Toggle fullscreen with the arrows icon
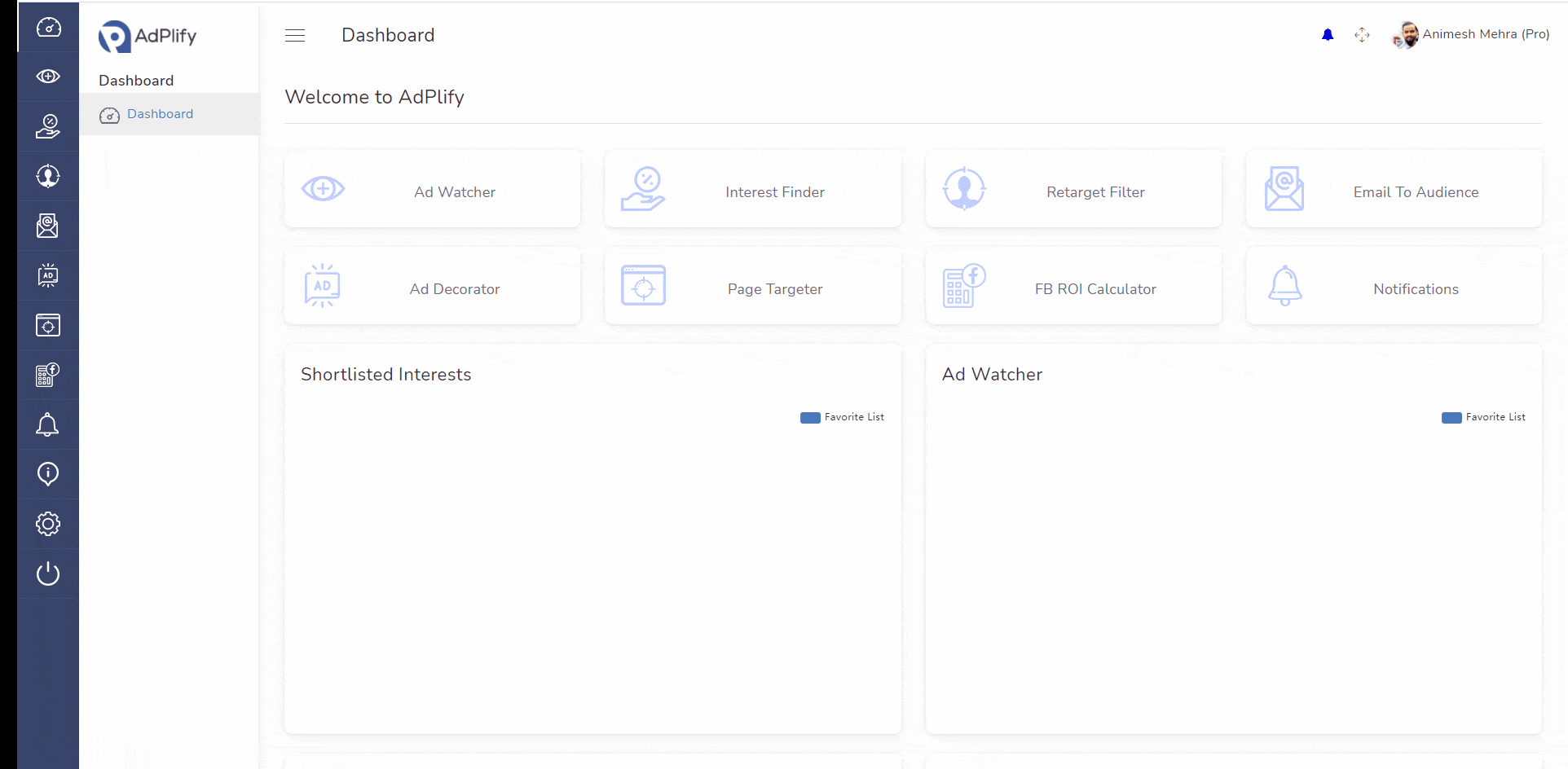1568x769 pixels. pos(1362,34)
